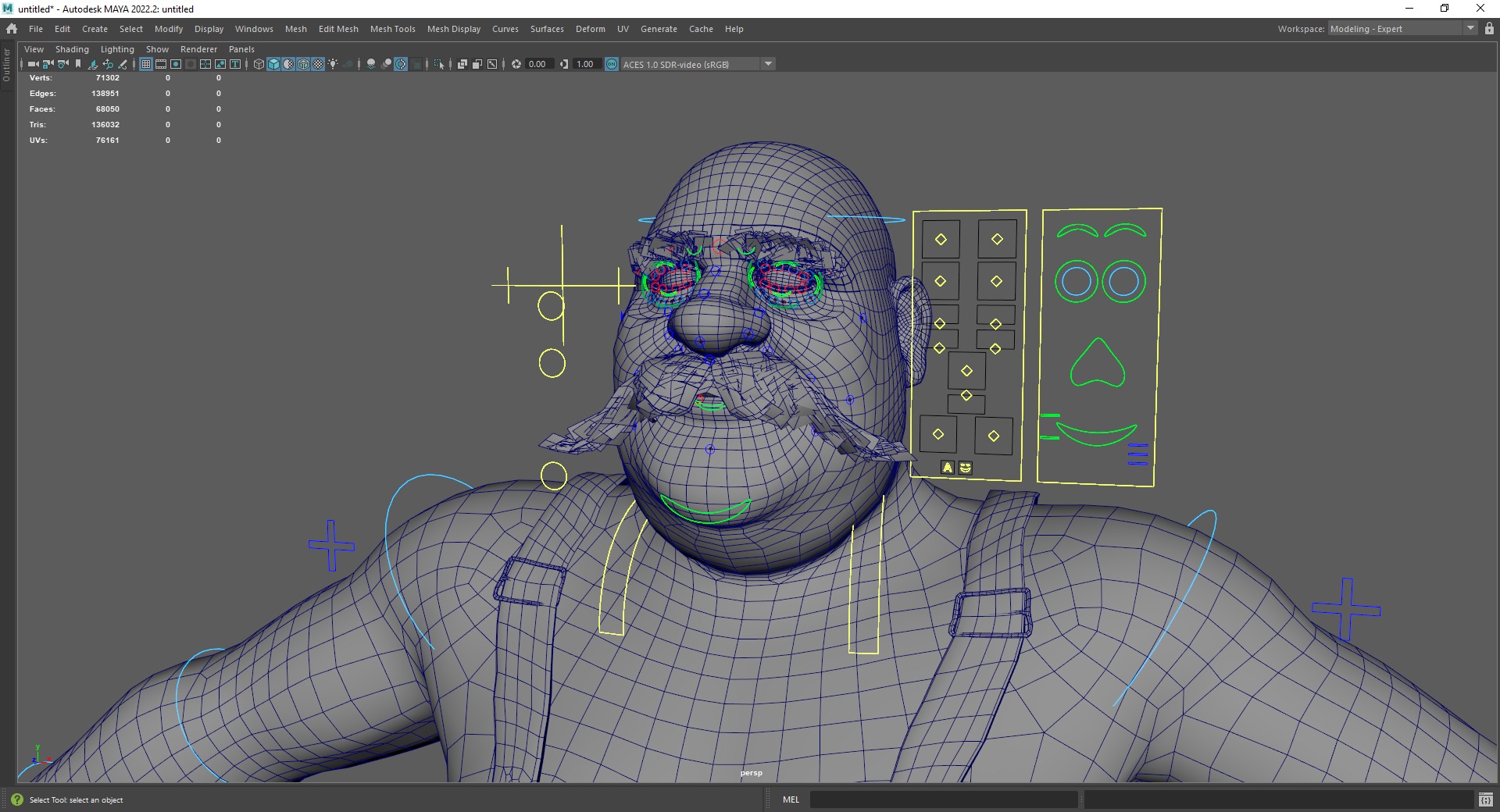Open the panel Shading menu

(72, 49)
